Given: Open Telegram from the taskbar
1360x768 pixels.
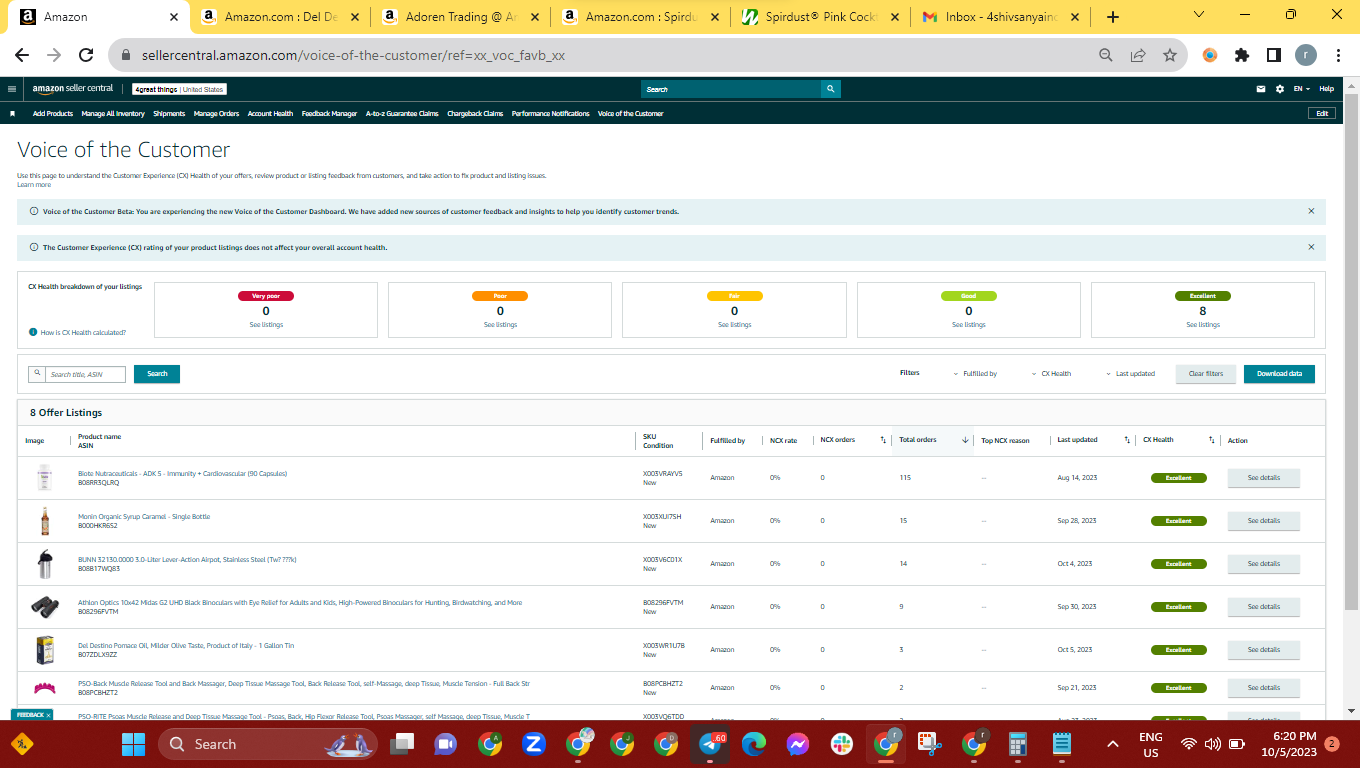Looking at the screenshot, I should pyautogui.click(x=712, y=744).
